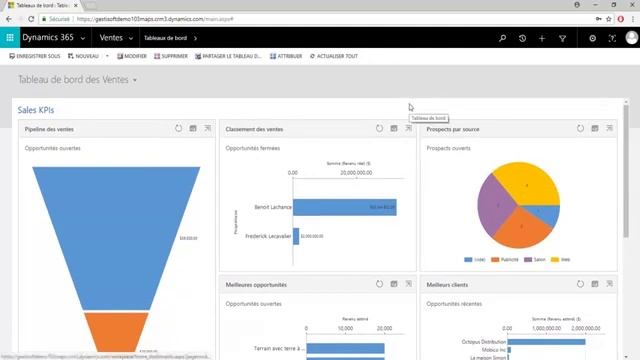The image size is (640, 360).
Task: Click the Nouveau command
Action: pyautogui.click(x=83, y=56)
